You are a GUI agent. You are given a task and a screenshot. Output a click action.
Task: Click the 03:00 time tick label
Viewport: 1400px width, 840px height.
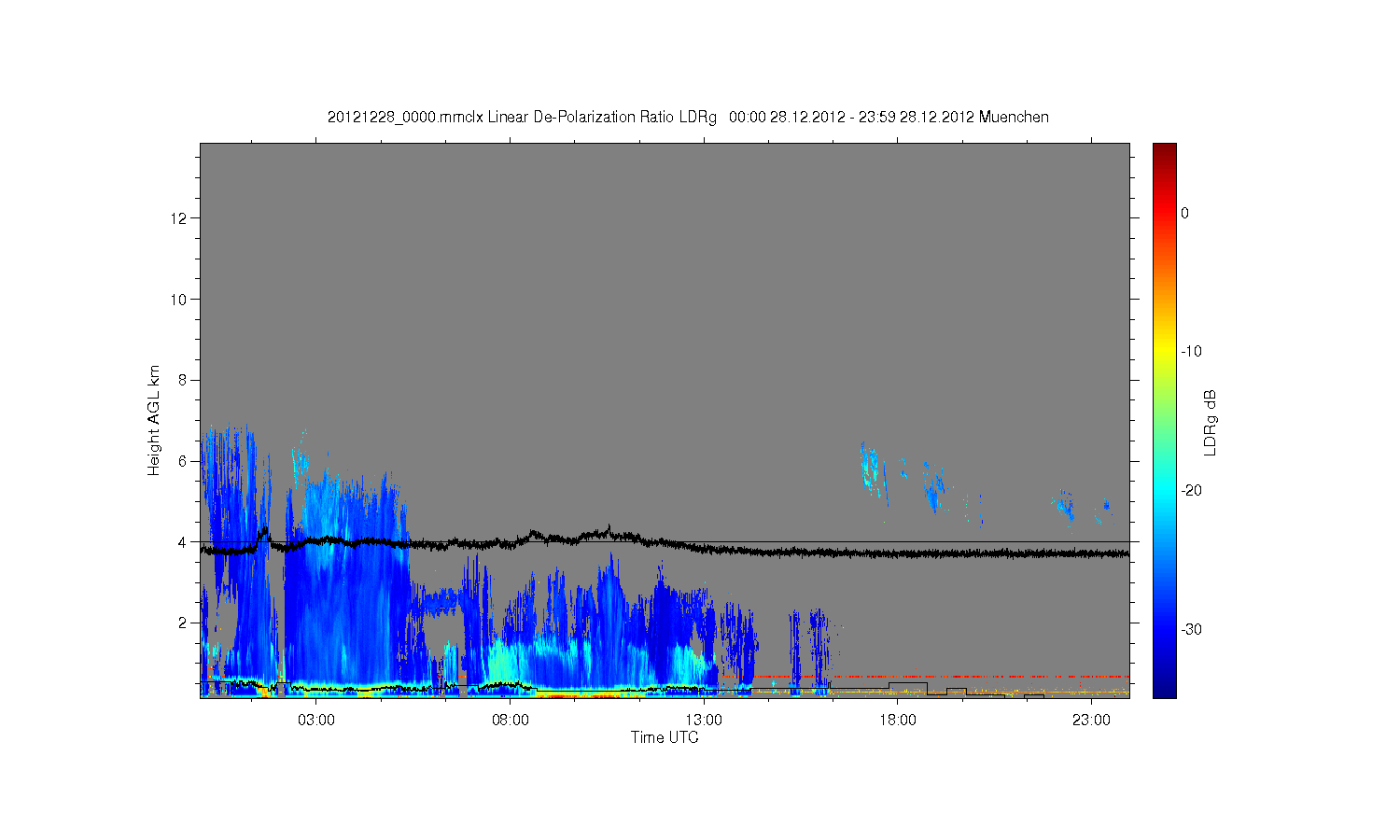(316, 721)
